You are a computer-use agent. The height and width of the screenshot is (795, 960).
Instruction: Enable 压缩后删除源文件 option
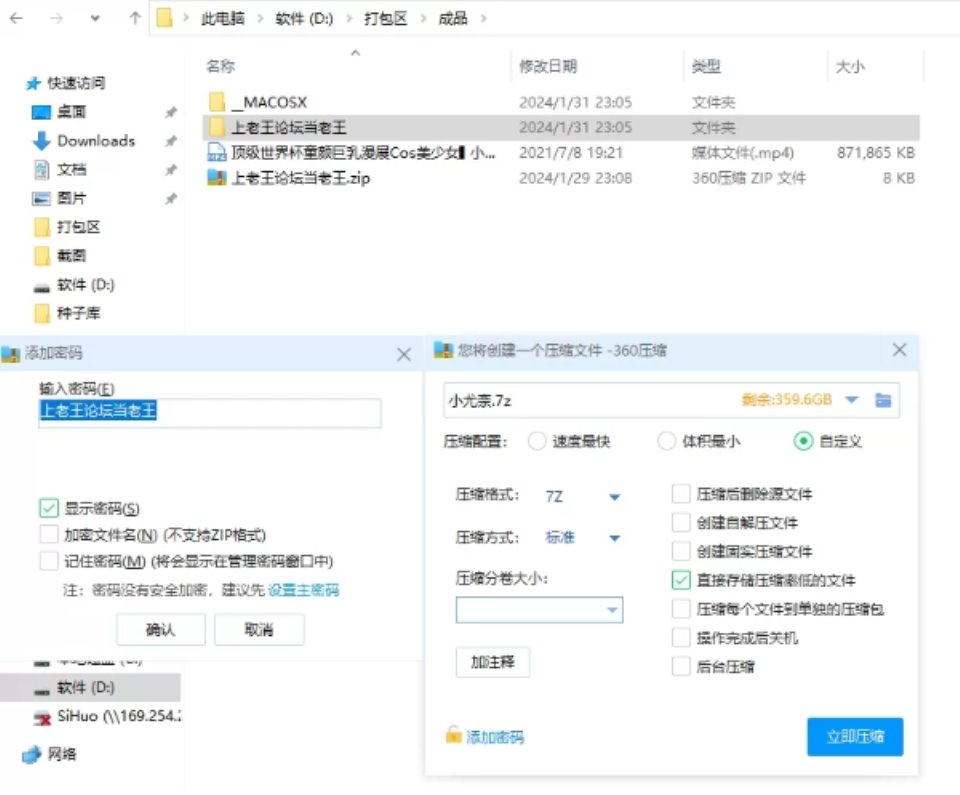coord(681,494)
